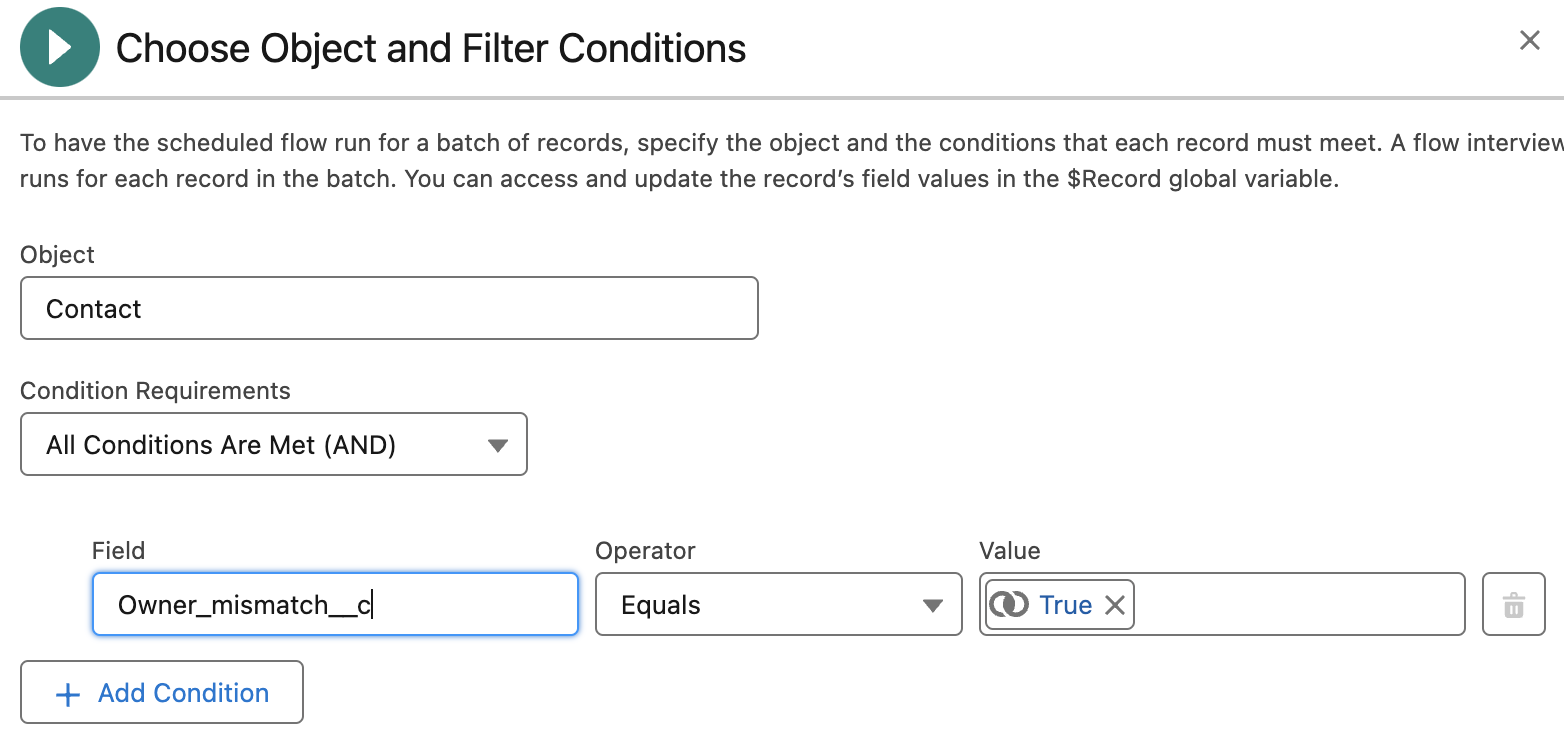Focus the Field input showing Owner_mismatch__c
The height and width of the screenshot is (752, 1564).
[x=335, y=604]
